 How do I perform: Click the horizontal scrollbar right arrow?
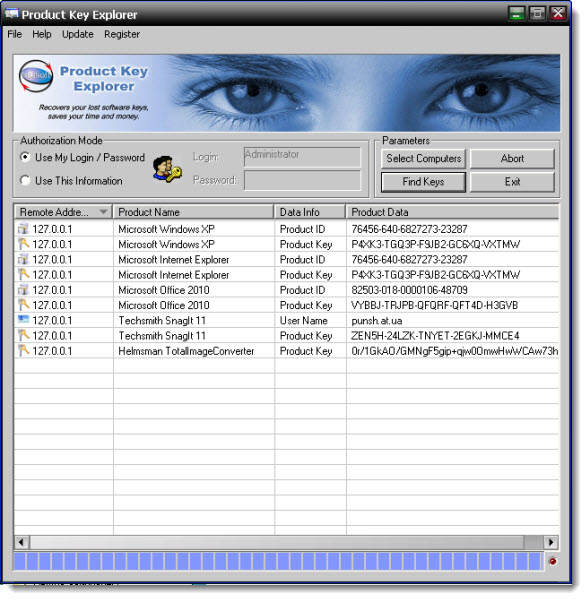[x=551, y=542]
